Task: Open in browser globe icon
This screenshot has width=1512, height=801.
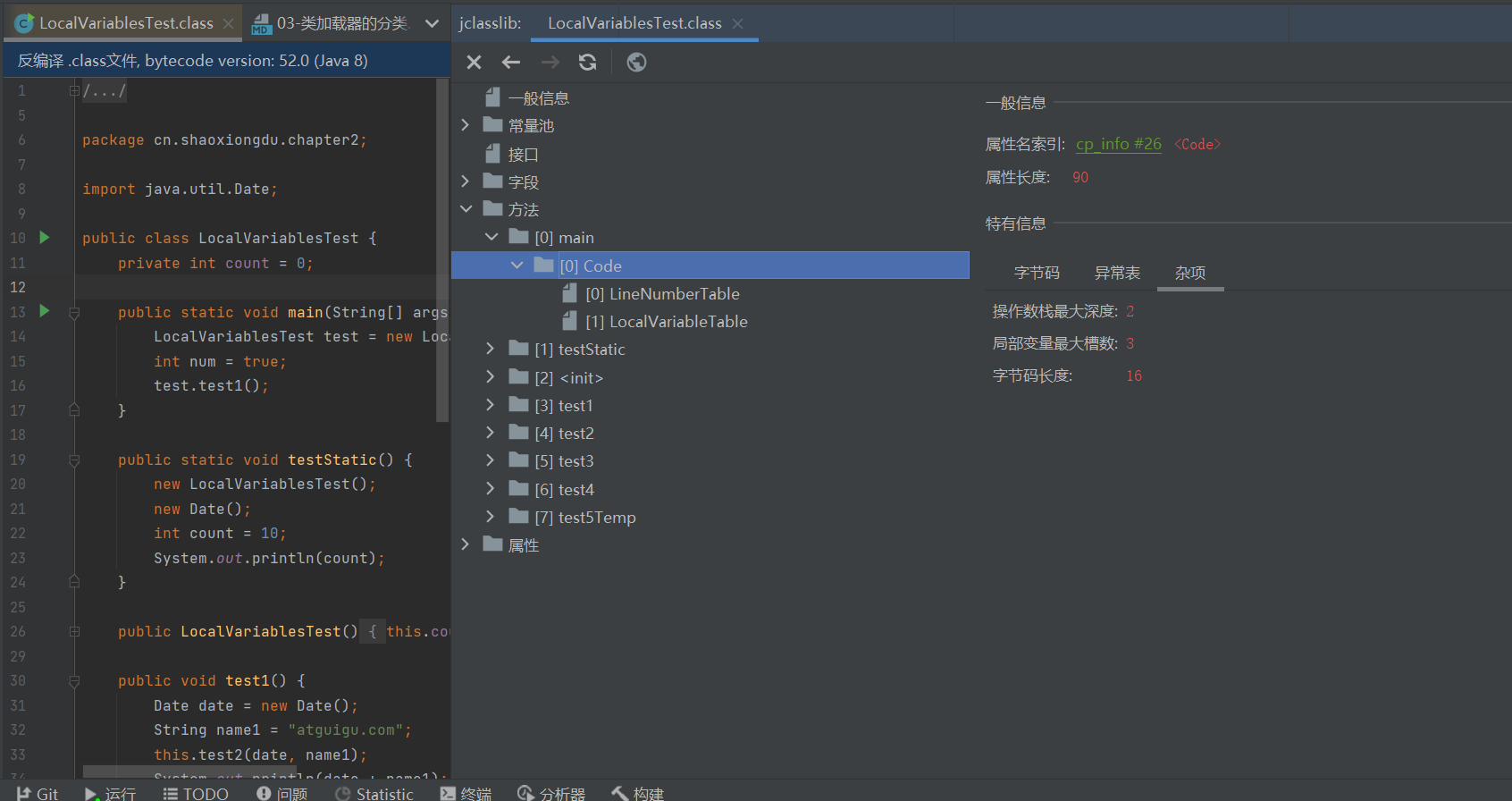Action: click(636, 62)
